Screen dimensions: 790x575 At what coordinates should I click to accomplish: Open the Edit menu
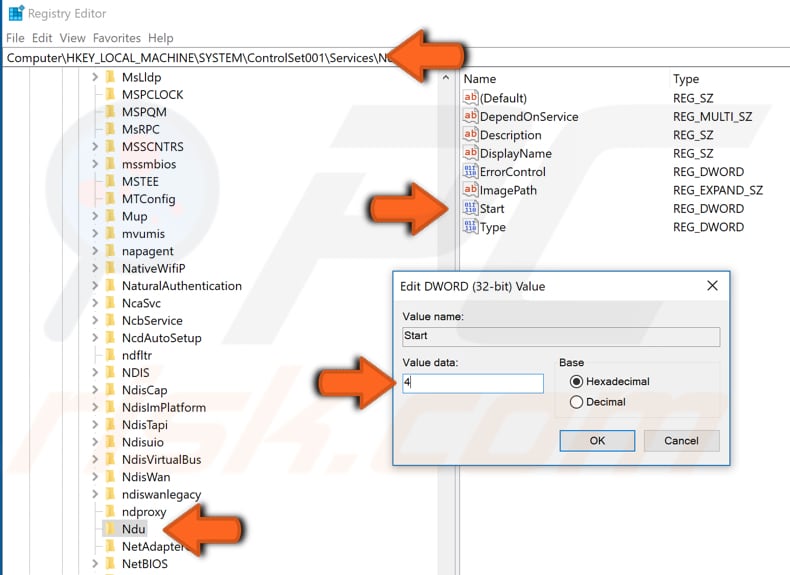42,38
